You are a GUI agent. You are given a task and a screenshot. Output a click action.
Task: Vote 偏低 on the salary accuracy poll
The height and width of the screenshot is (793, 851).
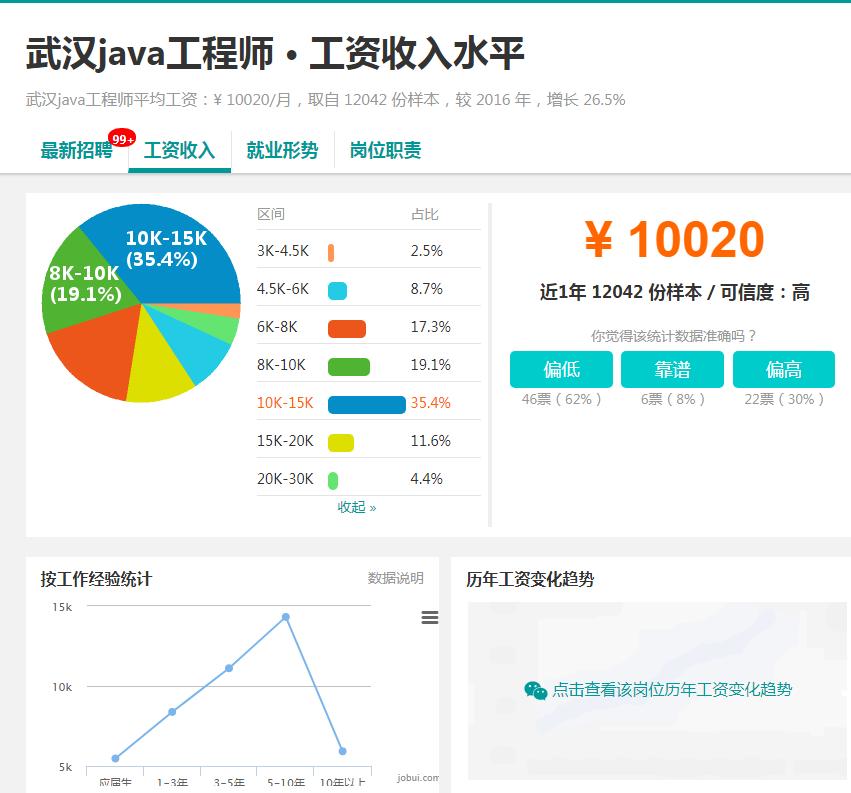tap(561, 369)
